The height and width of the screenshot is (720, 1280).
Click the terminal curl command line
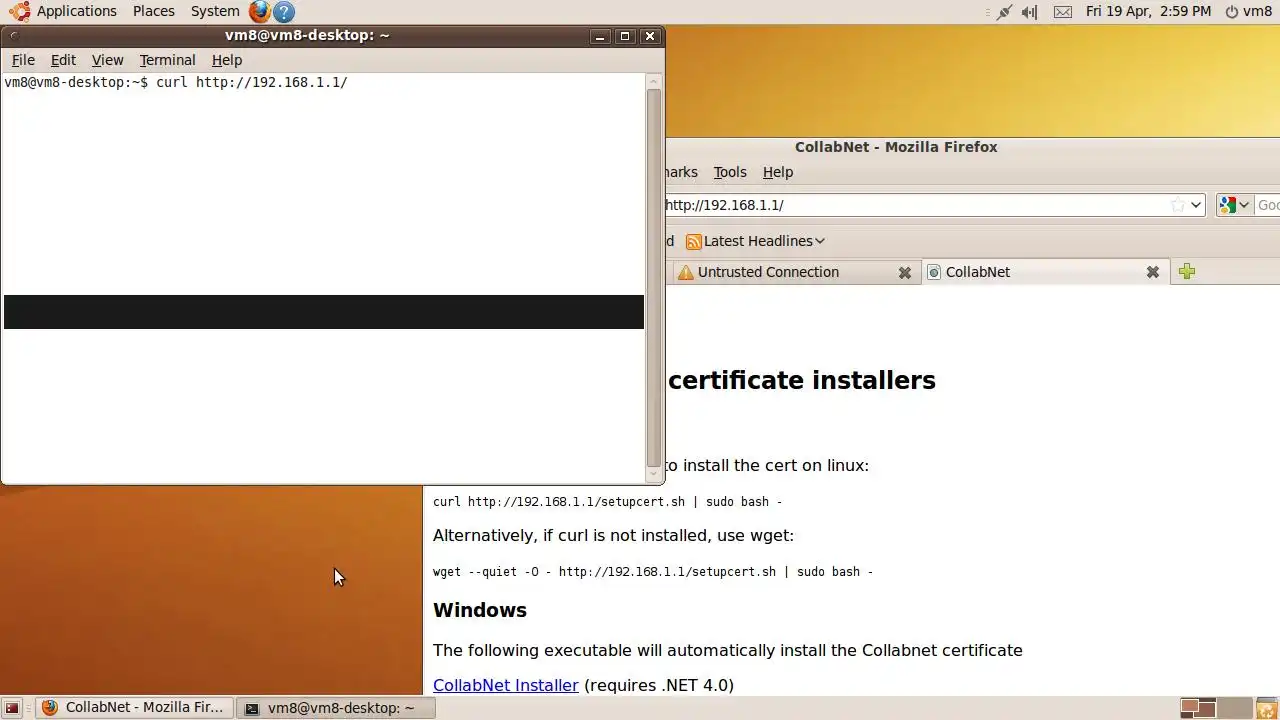click(175, 82)
